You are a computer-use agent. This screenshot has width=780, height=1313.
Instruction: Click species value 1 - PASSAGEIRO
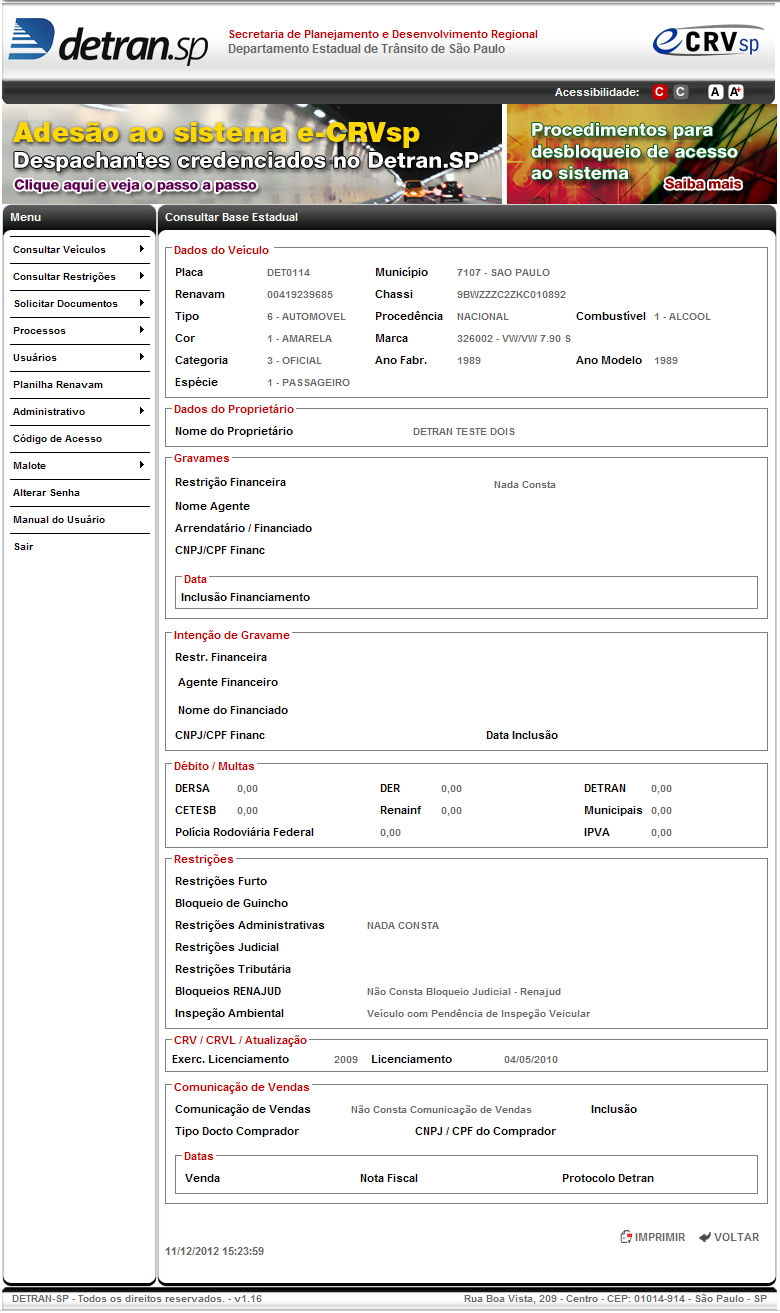308,383
